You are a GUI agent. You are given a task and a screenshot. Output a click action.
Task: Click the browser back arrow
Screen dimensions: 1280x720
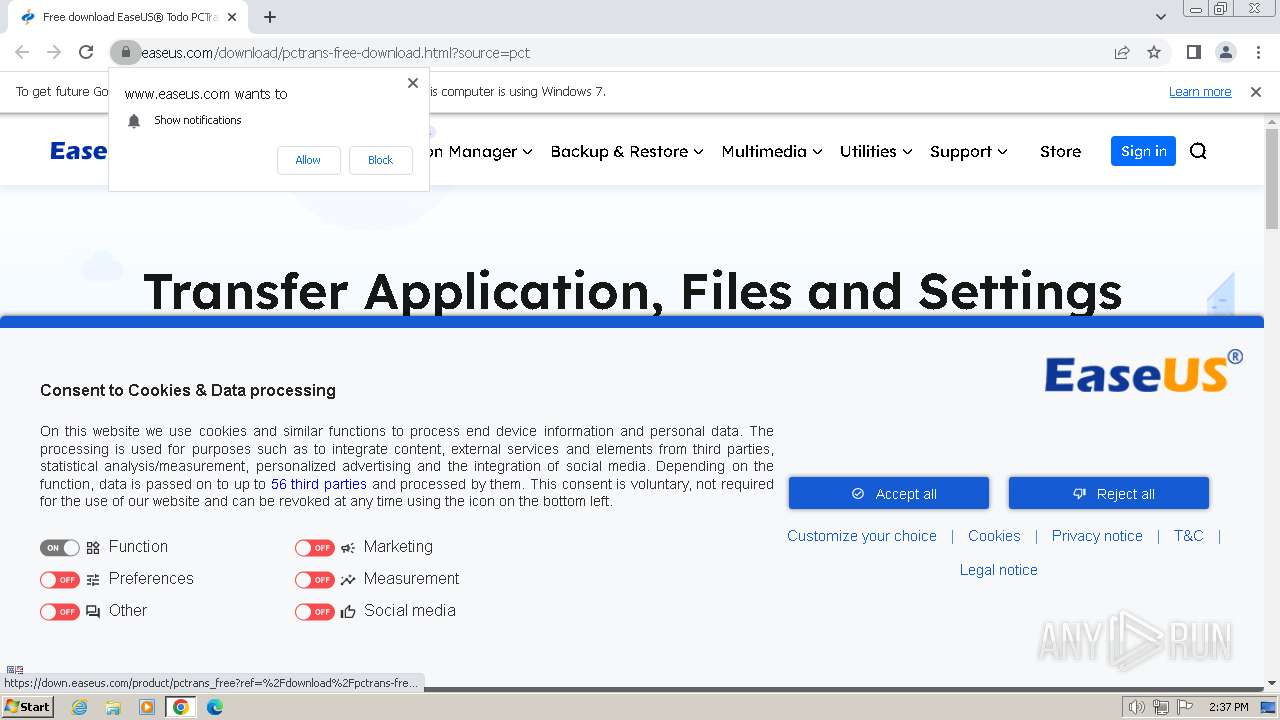click(22, 52)
